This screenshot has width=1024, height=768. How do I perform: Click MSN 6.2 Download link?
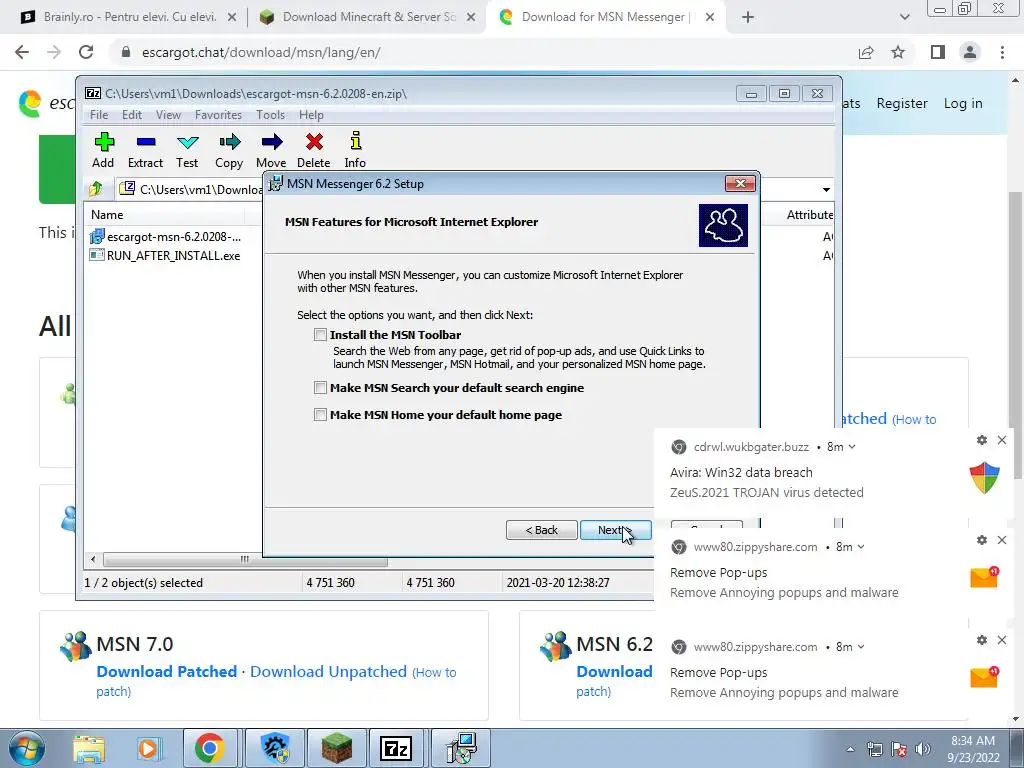(x=614, y=671)
